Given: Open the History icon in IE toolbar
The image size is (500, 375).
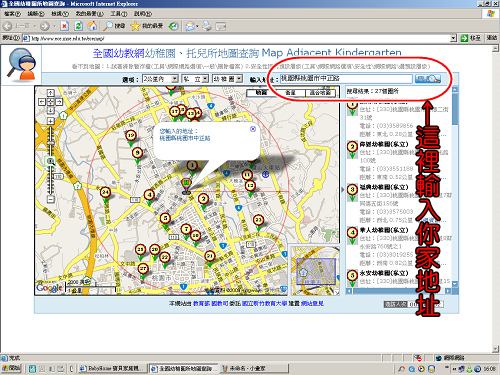Looking at the screenshot, I should tap(173, 26).
